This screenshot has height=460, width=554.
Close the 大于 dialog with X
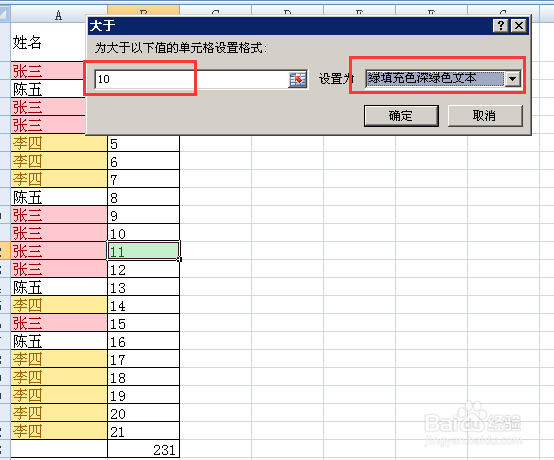point(519,25)
